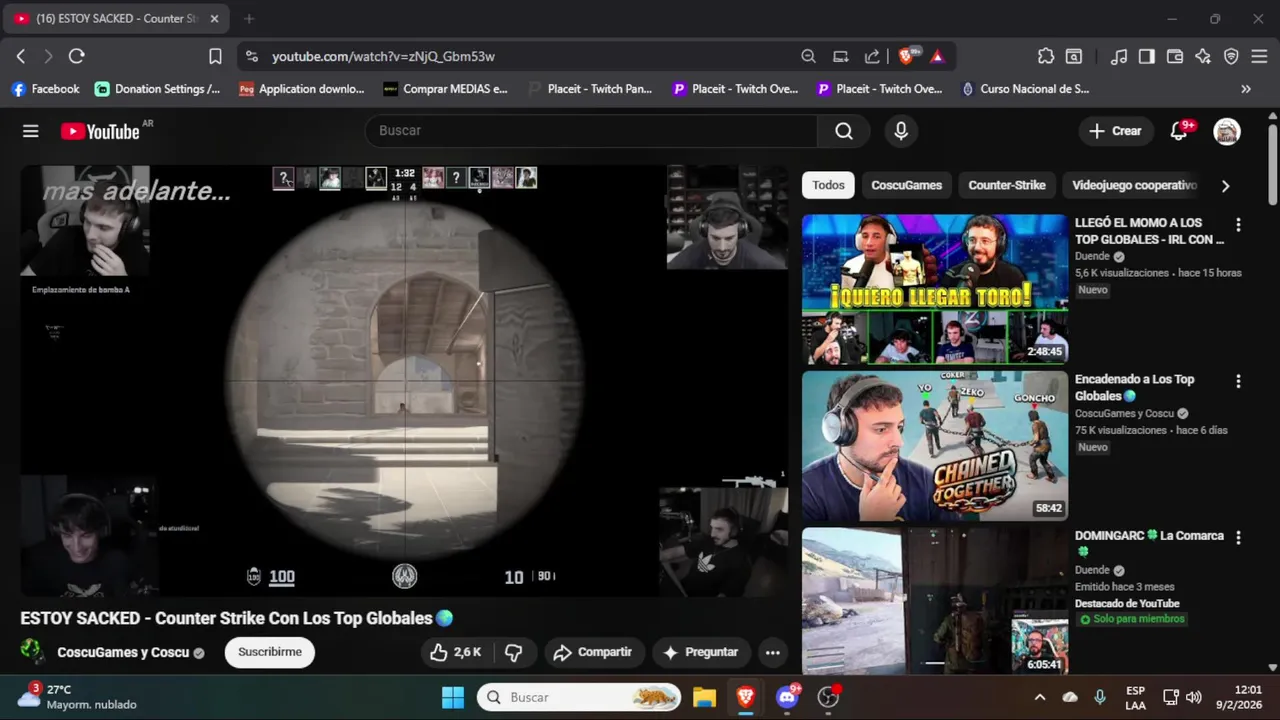Bookmark this page with bookmark icon
This screenshot has width=1280, height=720.
215,56
